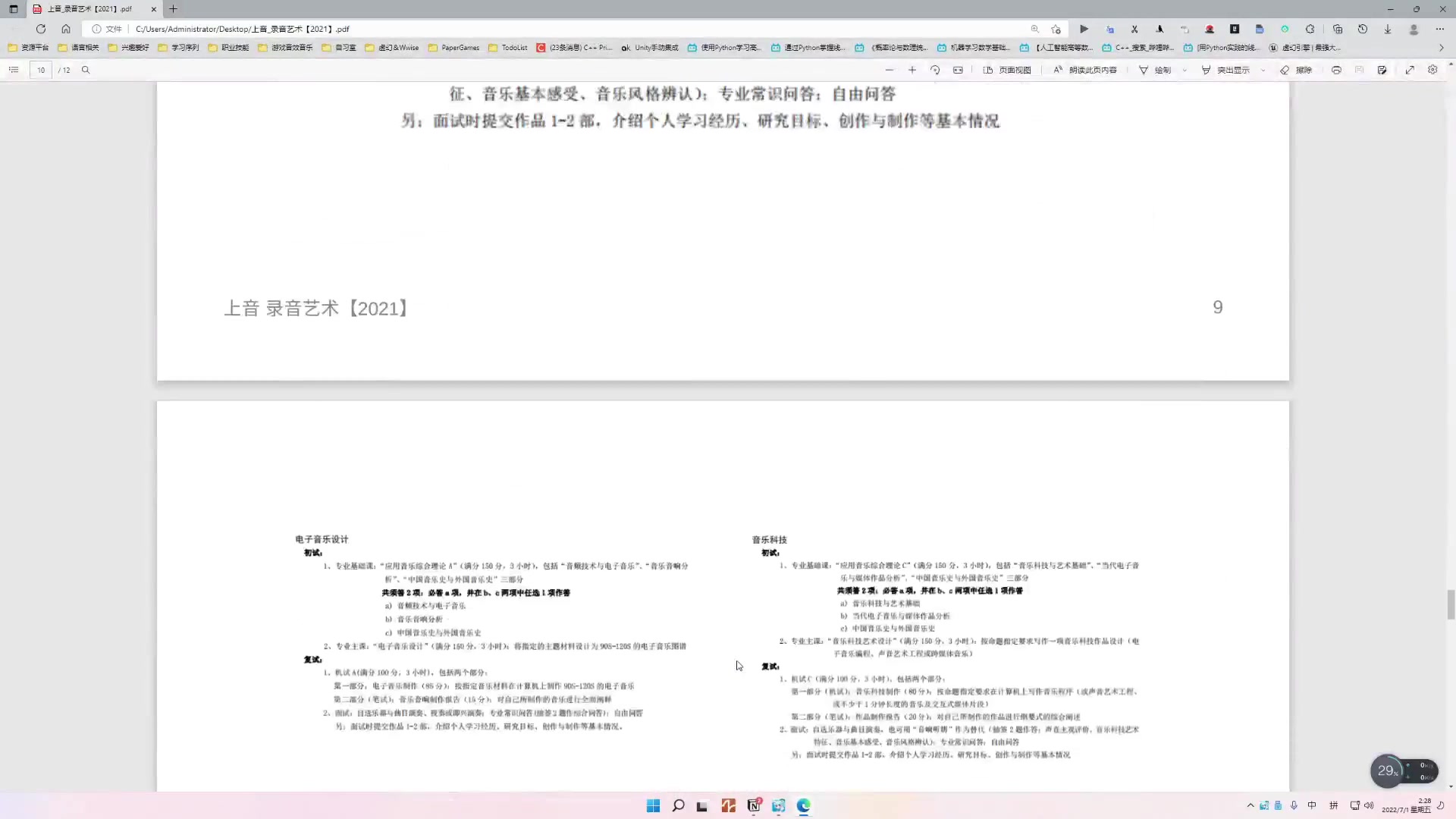This screenshot has width=1456, height=819.
Task: Show hidden system tray icons
Action: tap(1250, 805)
